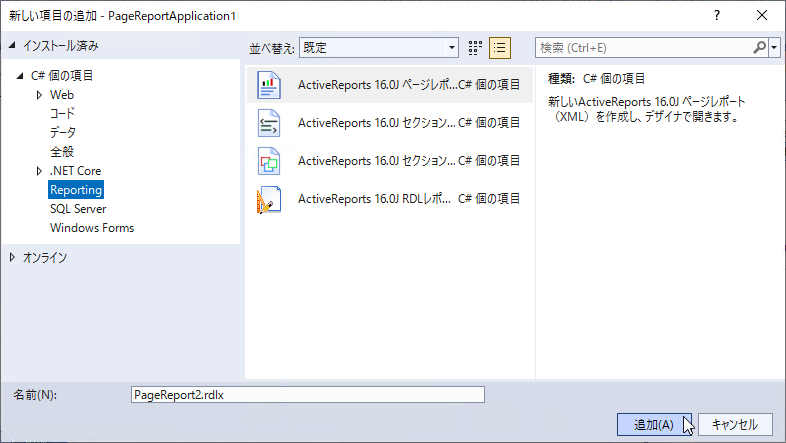Switch to small icons list view

[500, 48]
